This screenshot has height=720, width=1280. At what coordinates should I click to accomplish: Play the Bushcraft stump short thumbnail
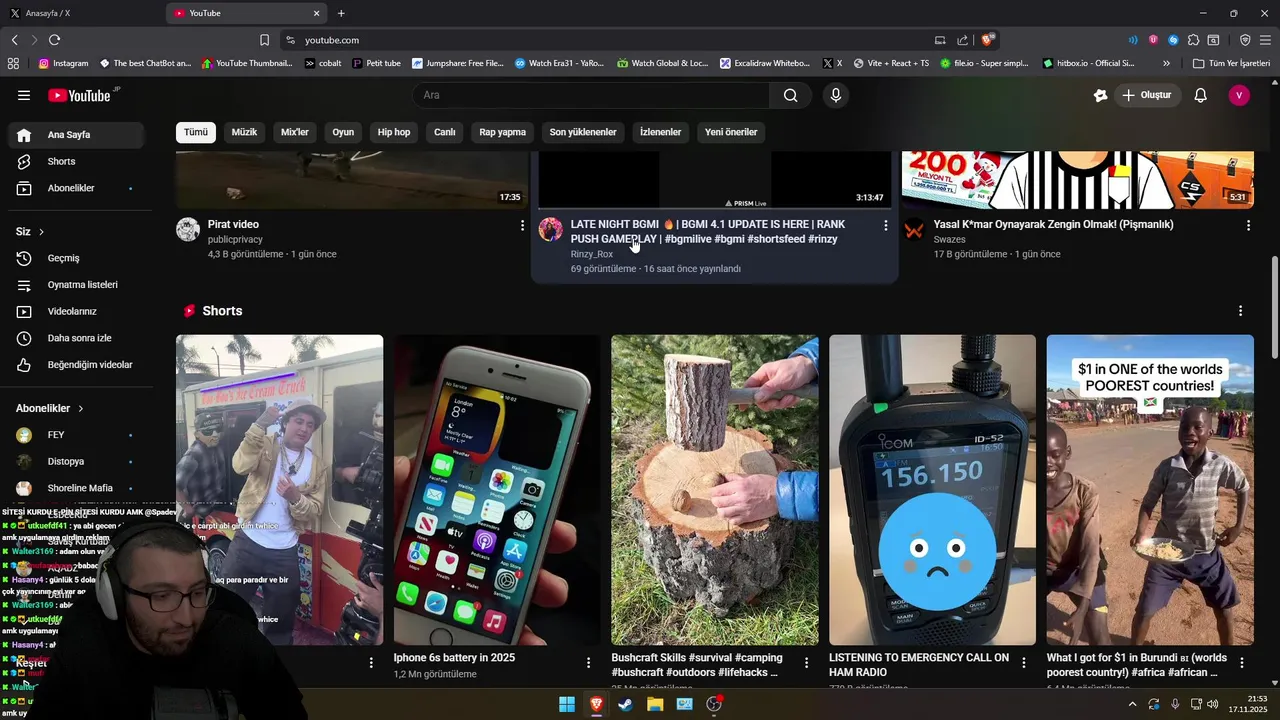click(x=715, y=490)
